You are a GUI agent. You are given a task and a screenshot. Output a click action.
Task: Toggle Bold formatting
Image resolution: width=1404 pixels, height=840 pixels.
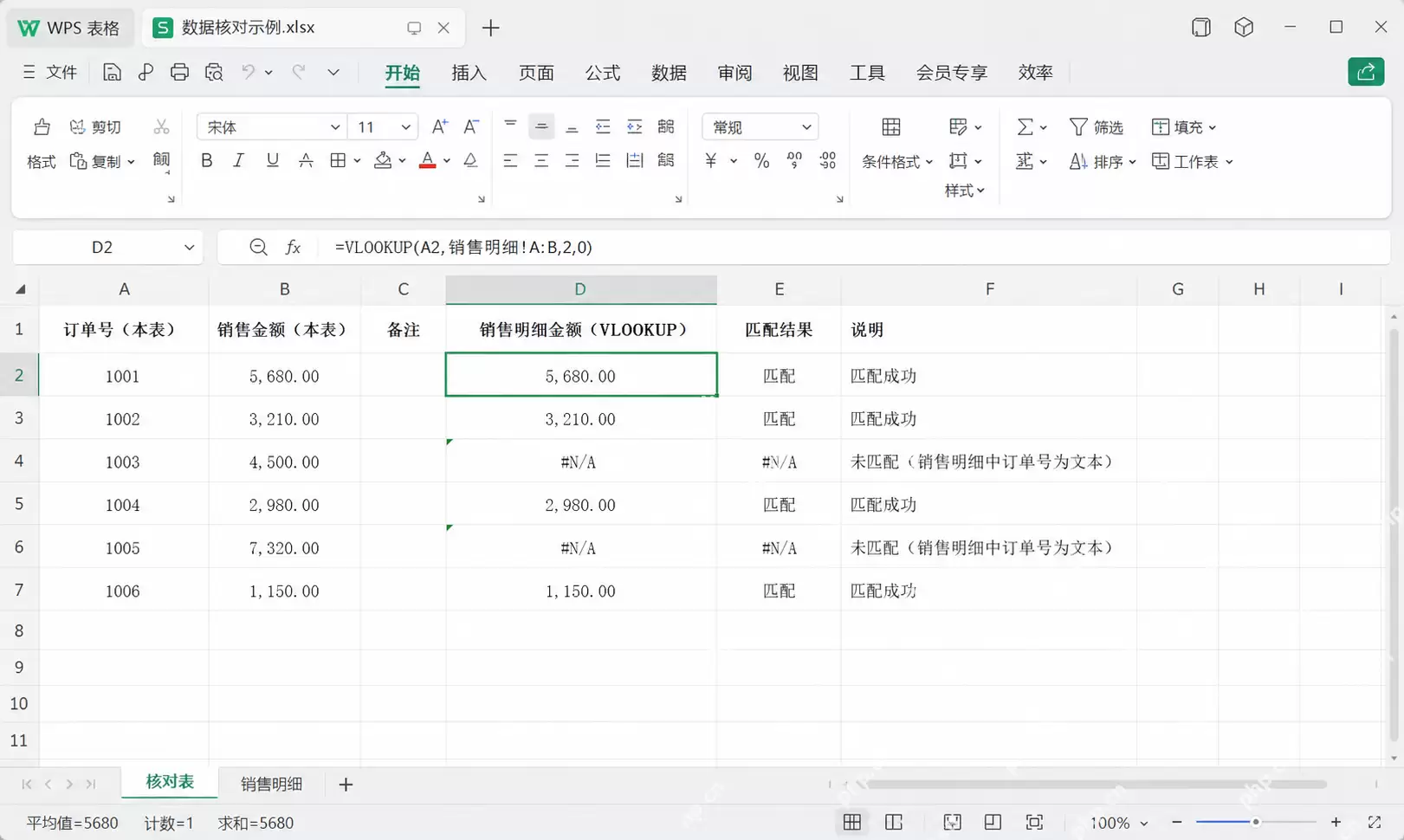[x=206, y=160]
